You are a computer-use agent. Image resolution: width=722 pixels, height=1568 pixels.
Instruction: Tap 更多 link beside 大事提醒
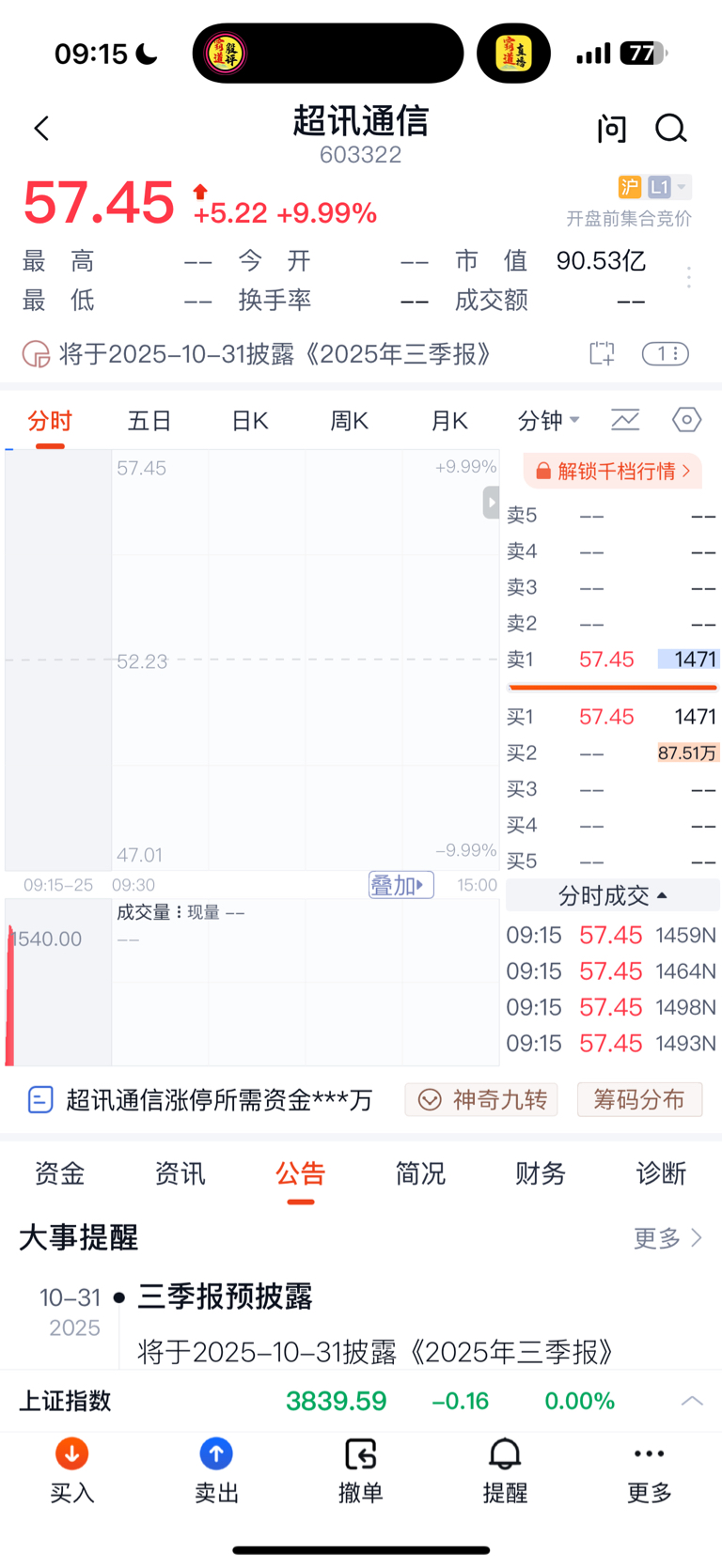[x=668, y=1238]
